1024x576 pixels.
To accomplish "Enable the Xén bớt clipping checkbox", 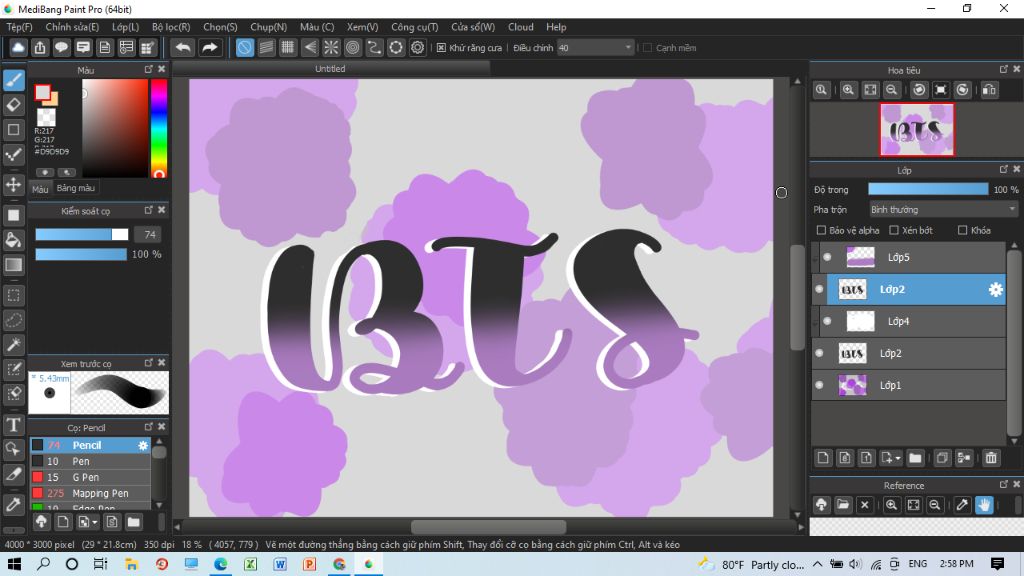I will pos(895,231).
